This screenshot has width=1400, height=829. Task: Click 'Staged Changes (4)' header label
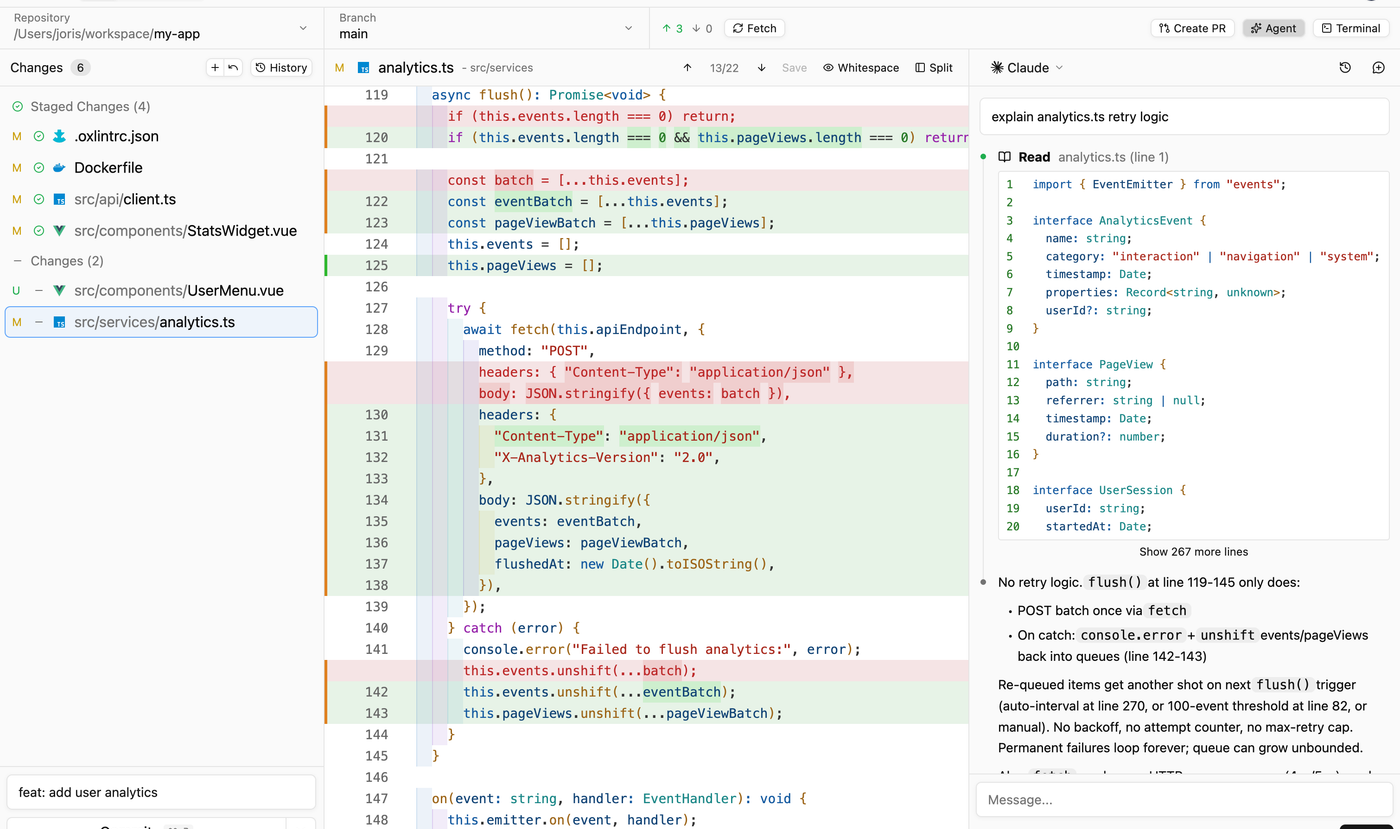pos(90,107)
